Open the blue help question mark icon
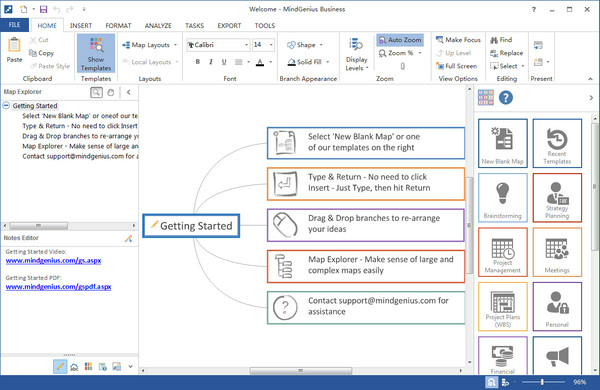The height and width of the screenshot is (390, 600). (x=505, y=98)
